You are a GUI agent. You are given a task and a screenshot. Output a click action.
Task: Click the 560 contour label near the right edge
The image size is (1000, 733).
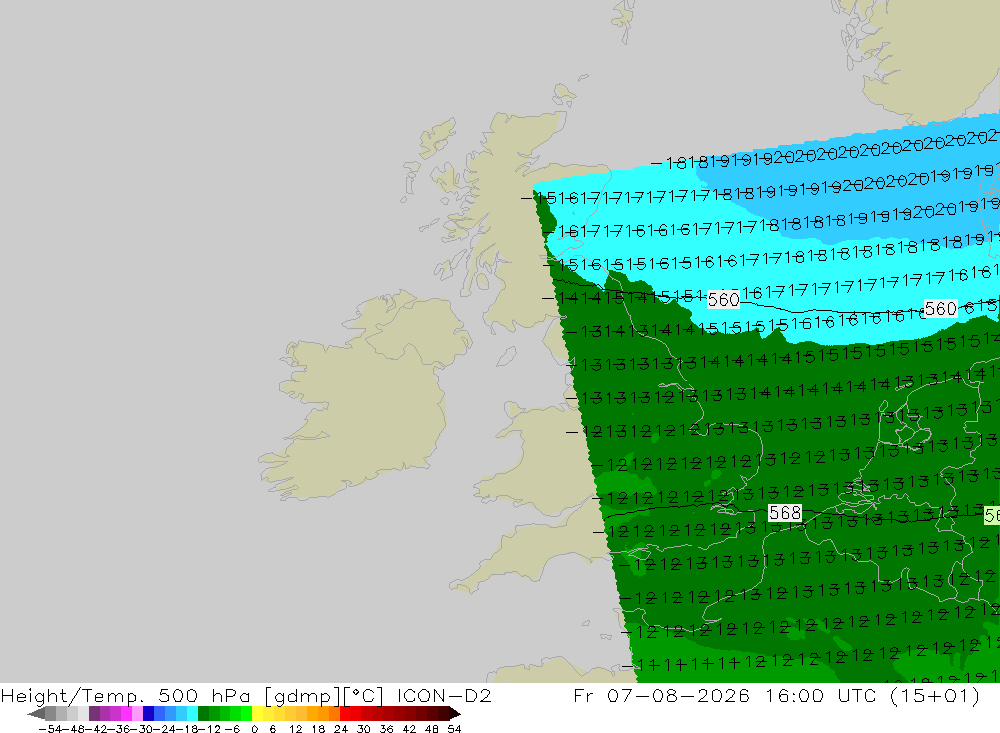tap(941, 309)
